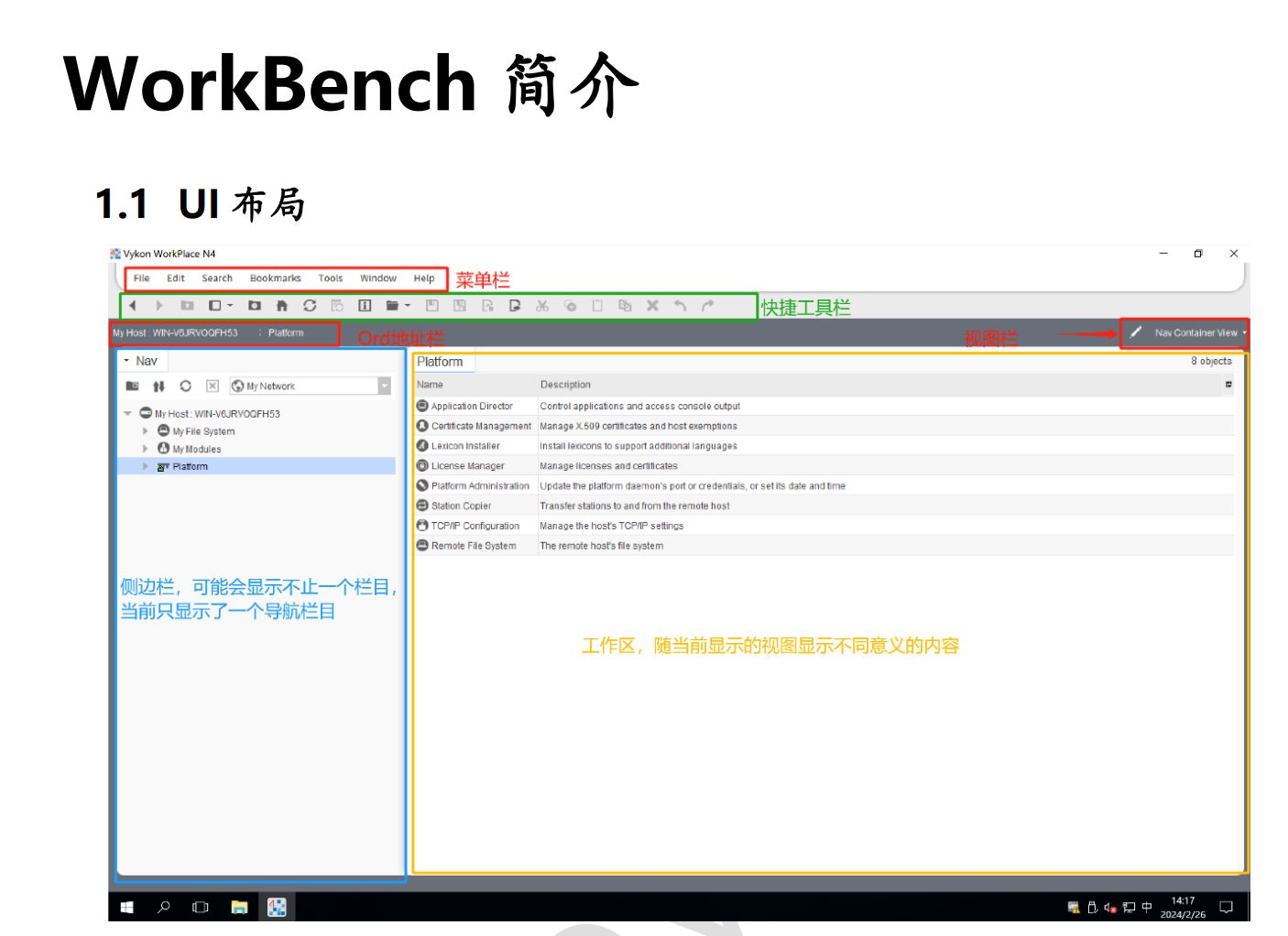Open the dropdown arrow beside the open folder icon
Screen dimensions: 1288x936
click(408, 306)
